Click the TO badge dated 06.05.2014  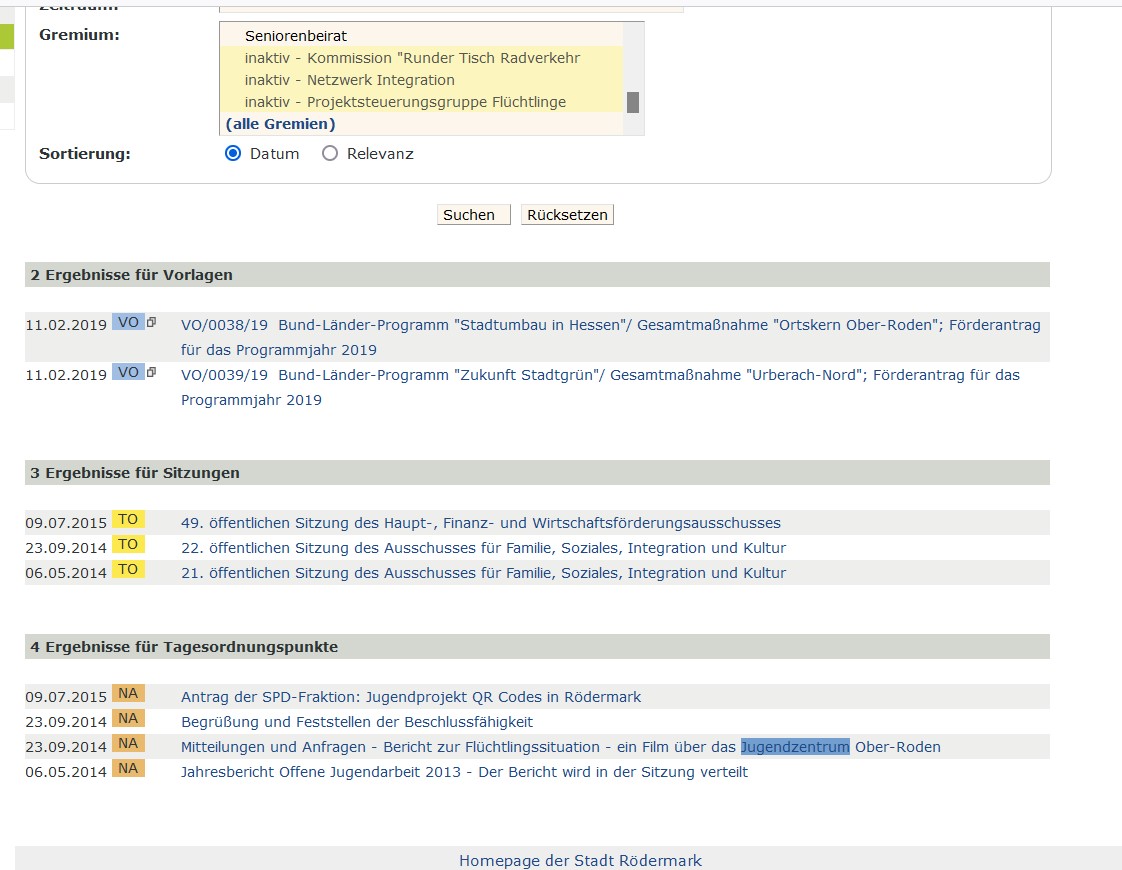[x=128, y=570]
